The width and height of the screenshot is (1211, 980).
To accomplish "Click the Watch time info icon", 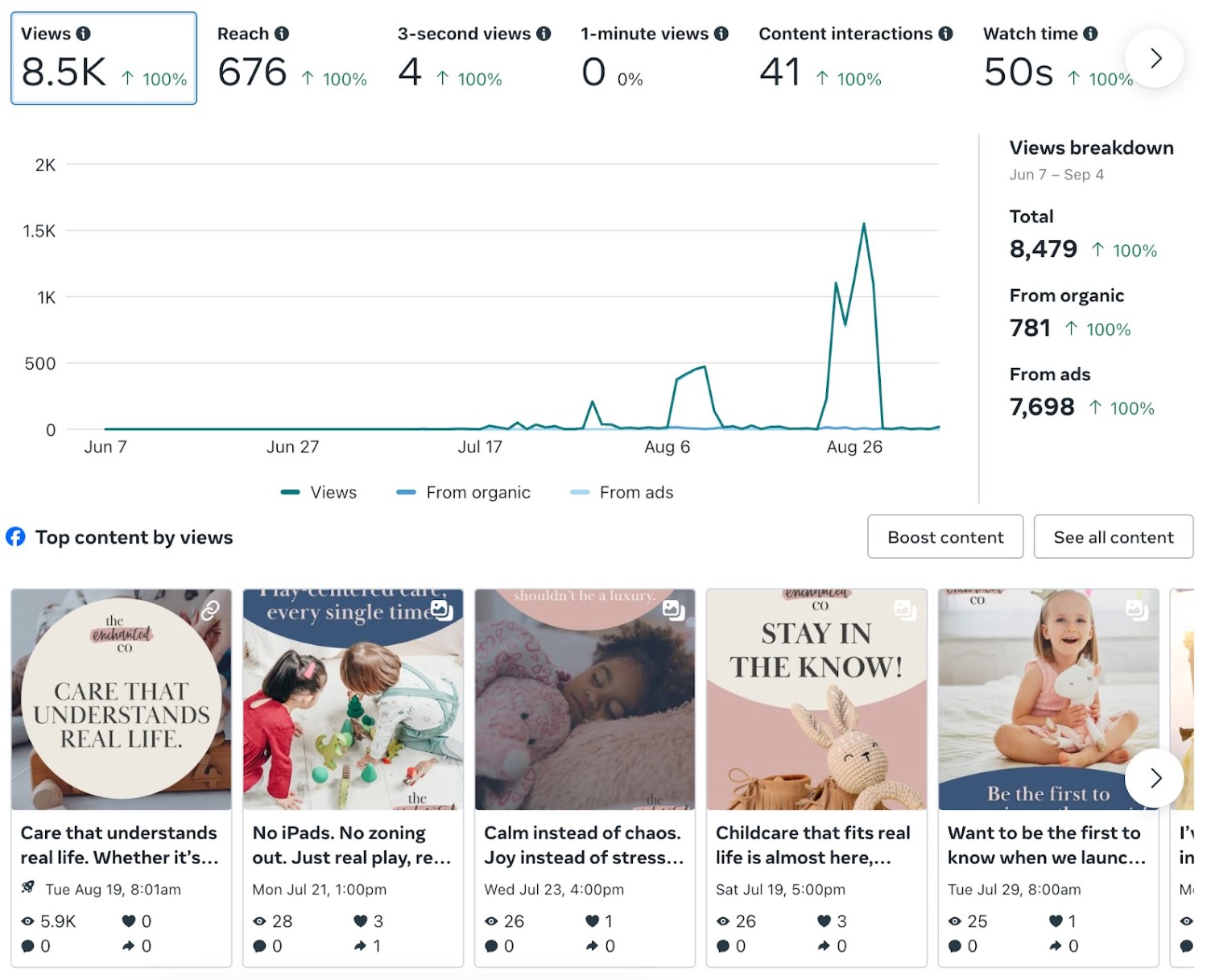I will click(1091, 34).
